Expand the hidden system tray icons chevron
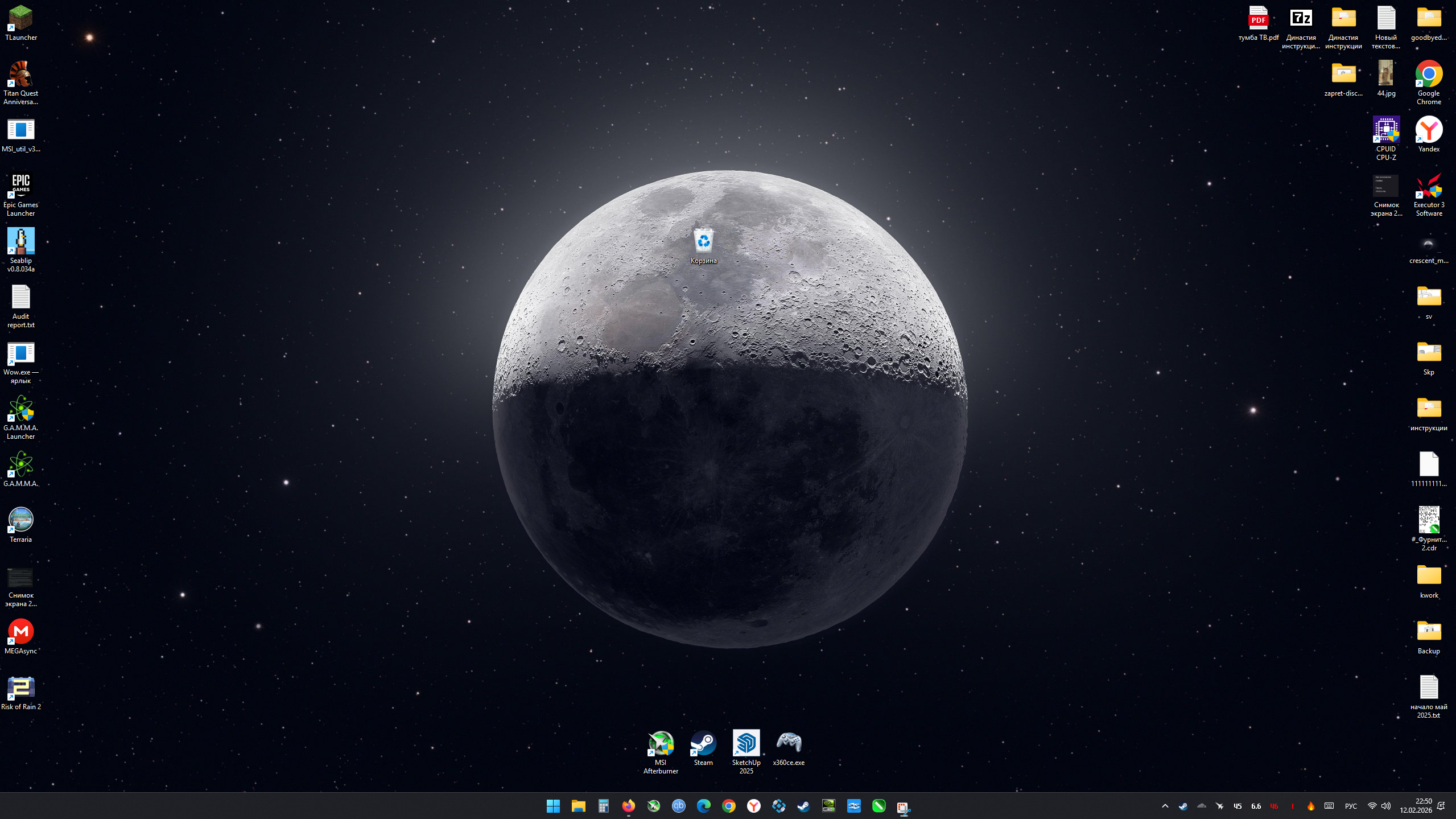This screenshot has width=1456, height=819. click(1165, 806)
